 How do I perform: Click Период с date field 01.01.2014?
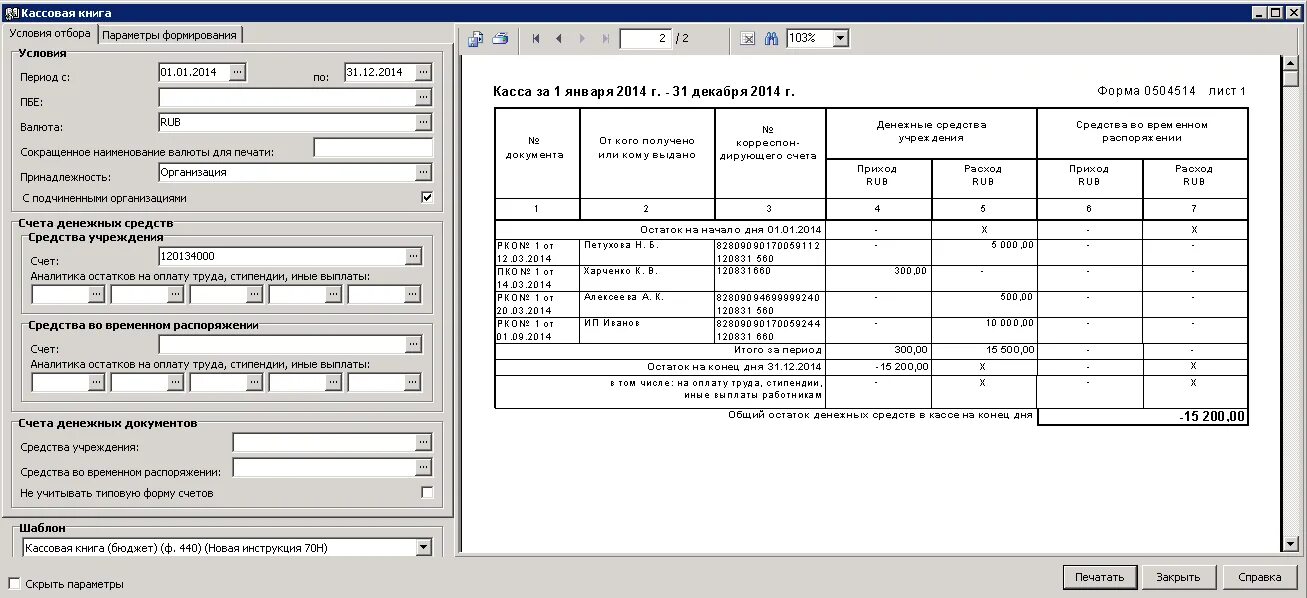click(193, 72)
